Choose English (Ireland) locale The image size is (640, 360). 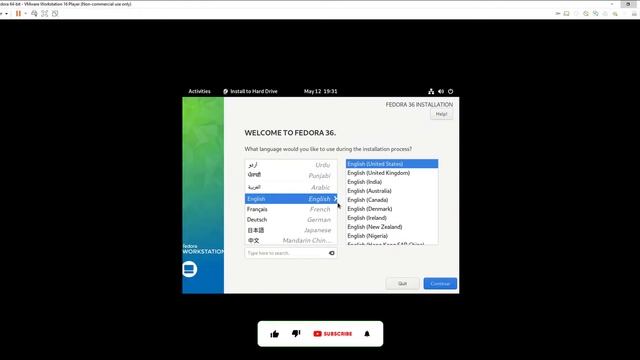(x=392, y=218)
